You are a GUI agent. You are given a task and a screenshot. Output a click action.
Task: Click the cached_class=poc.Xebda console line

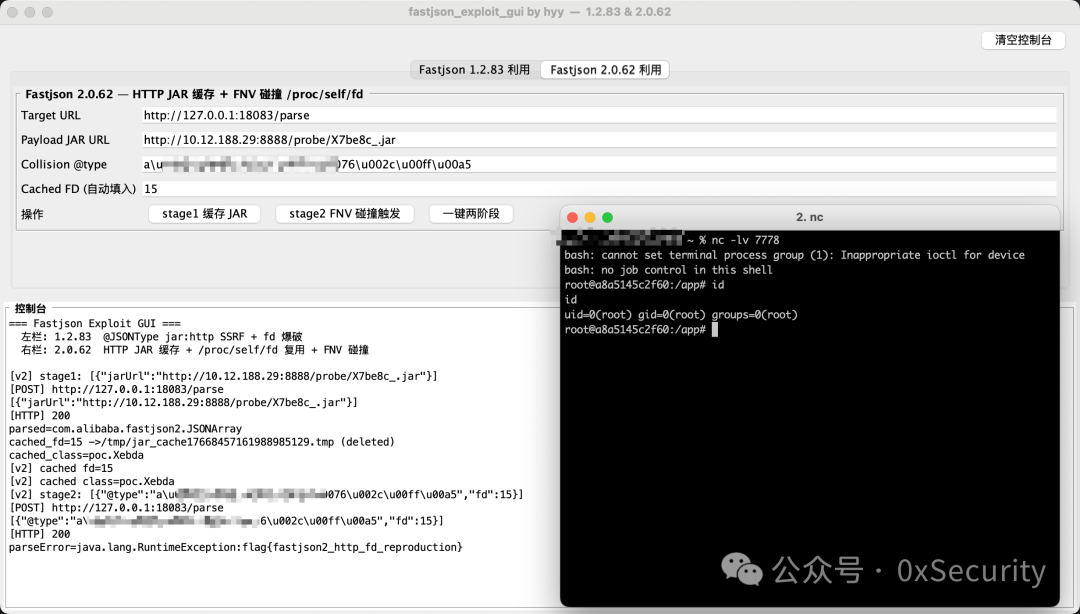coord(76,455)
